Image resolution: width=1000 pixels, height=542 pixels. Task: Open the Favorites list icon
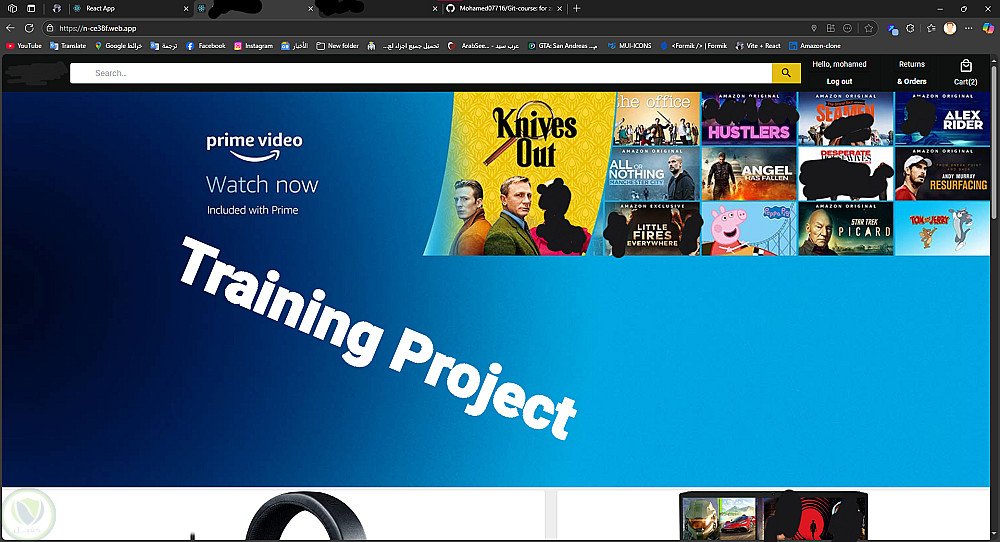point(931,28)
